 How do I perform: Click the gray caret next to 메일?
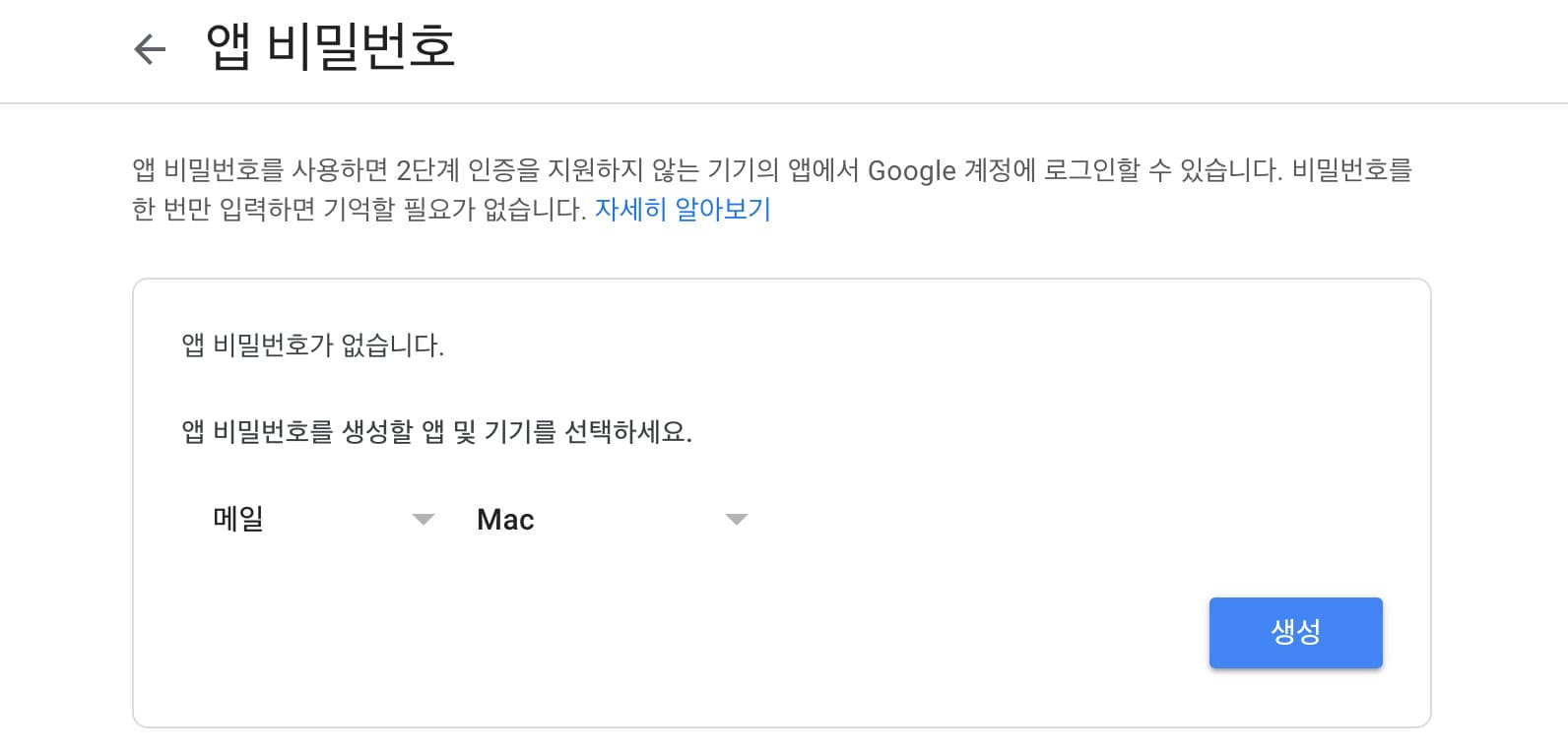click(424, 519)
